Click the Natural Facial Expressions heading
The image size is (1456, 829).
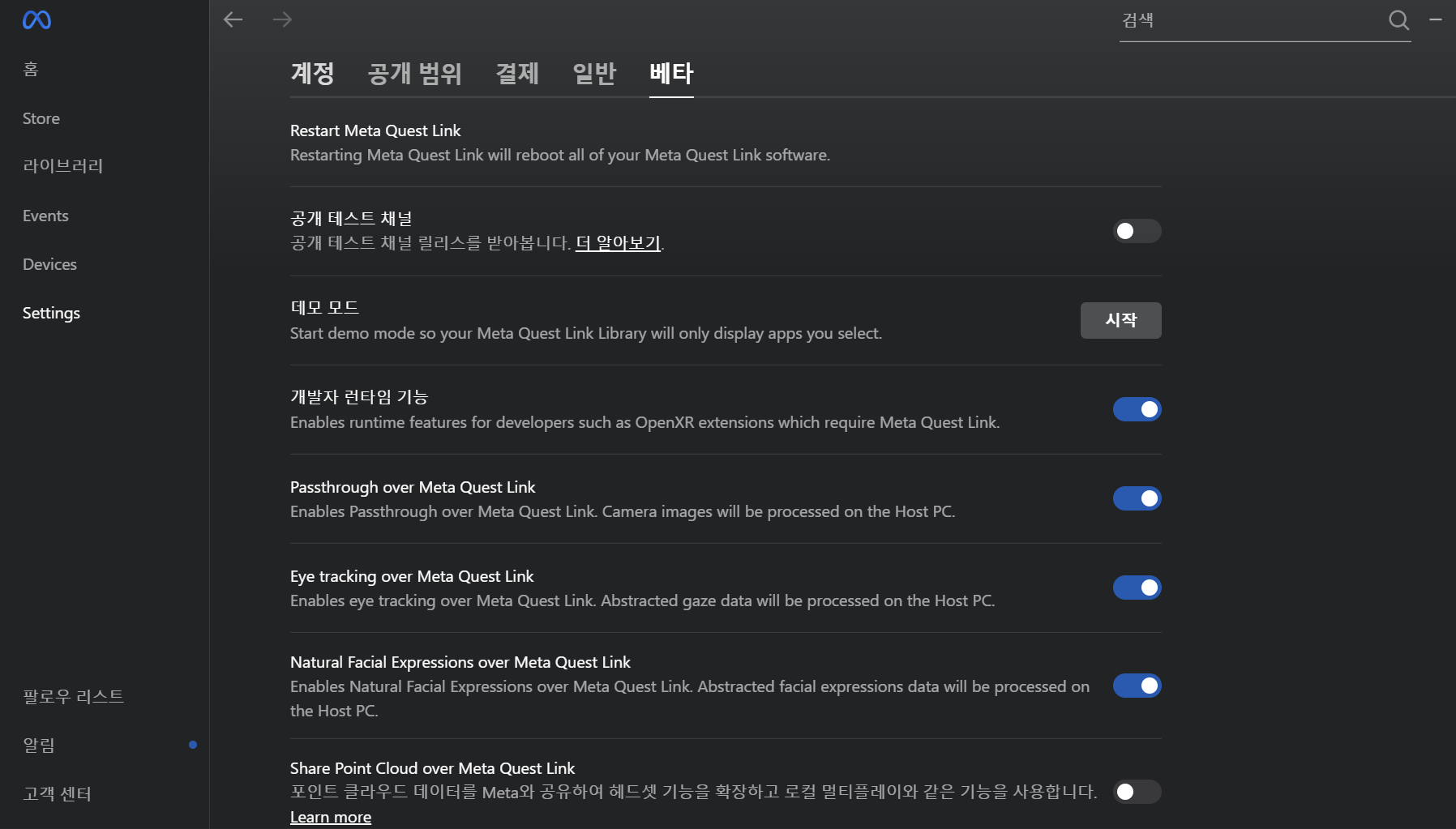460,662
